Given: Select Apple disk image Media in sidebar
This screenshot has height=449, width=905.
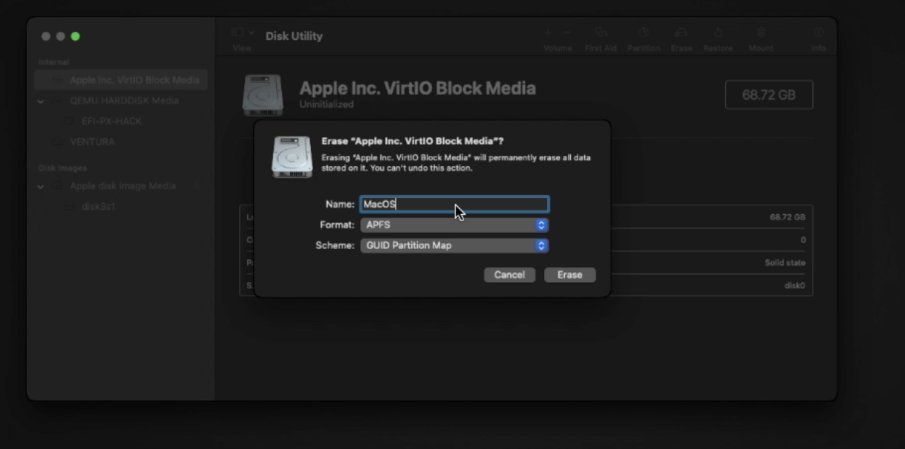Looking at the screenshot, I should [122, 186].
